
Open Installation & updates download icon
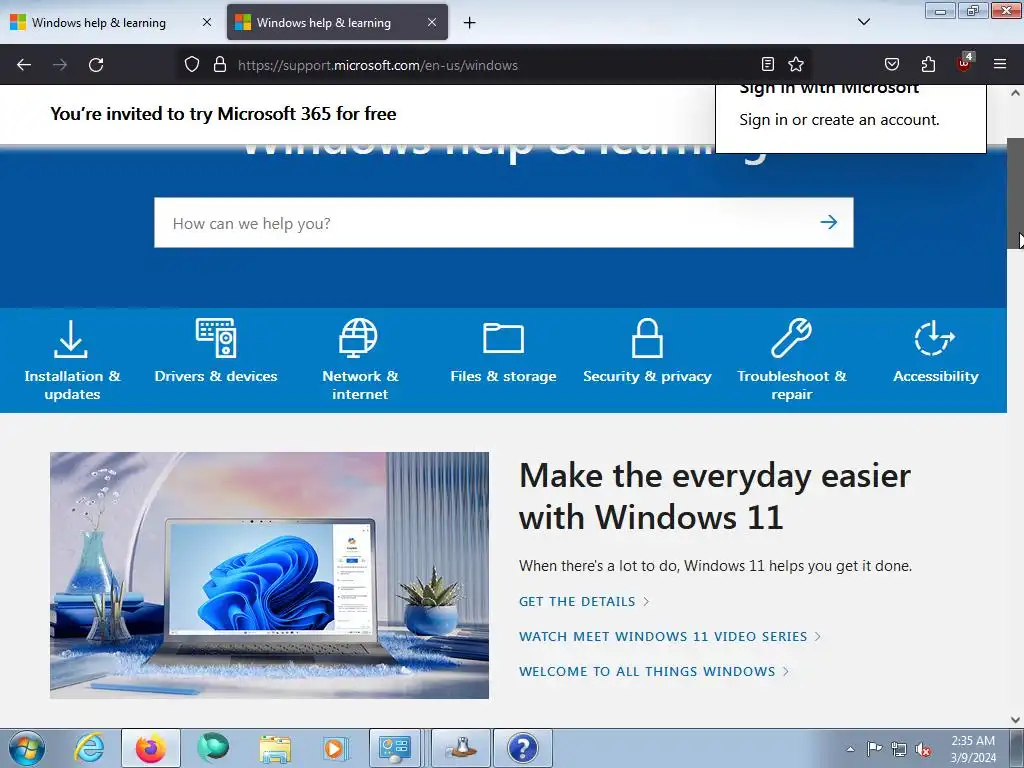(x=71, y=338)
